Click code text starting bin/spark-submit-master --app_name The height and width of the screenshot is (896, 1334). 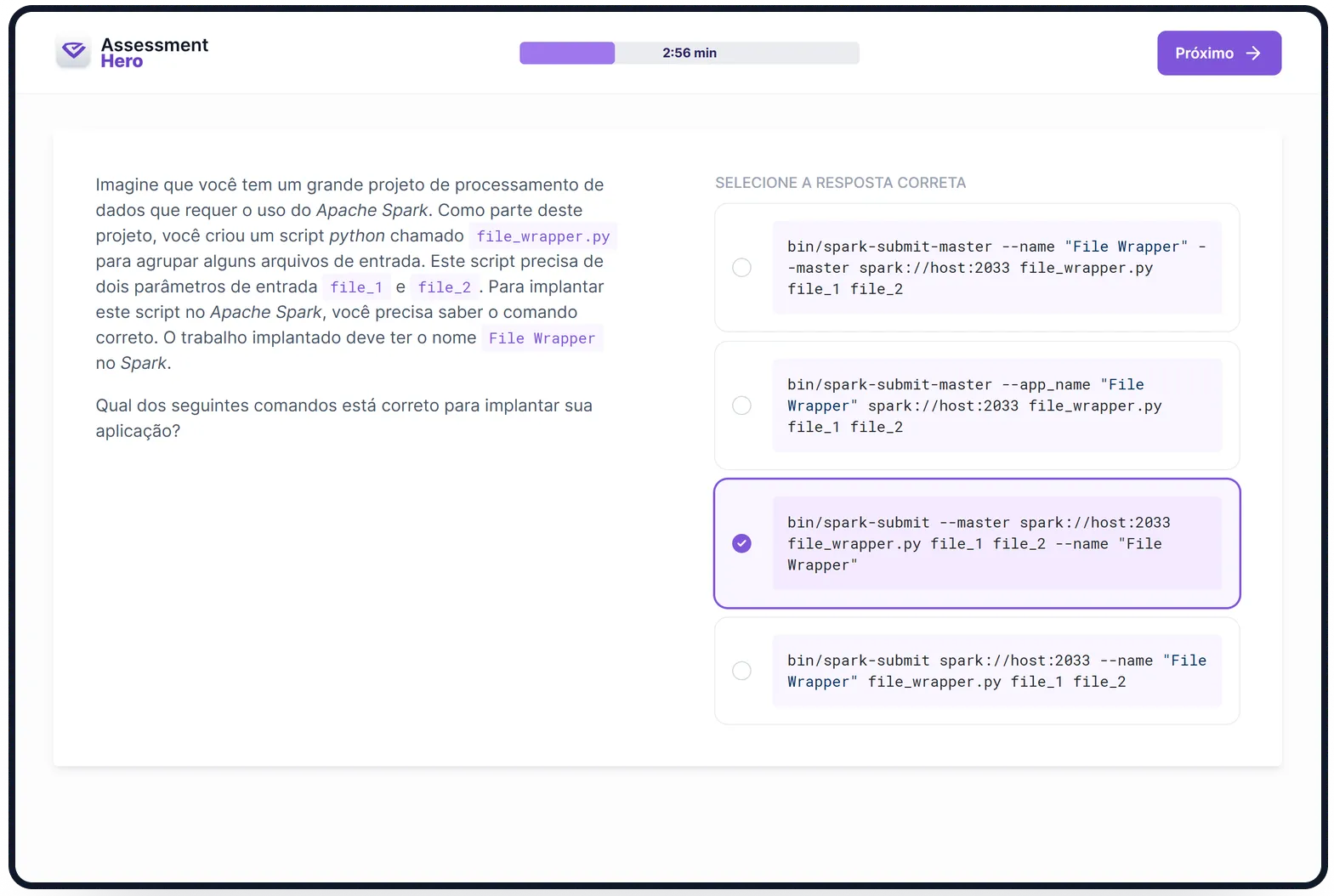point(974,405)
